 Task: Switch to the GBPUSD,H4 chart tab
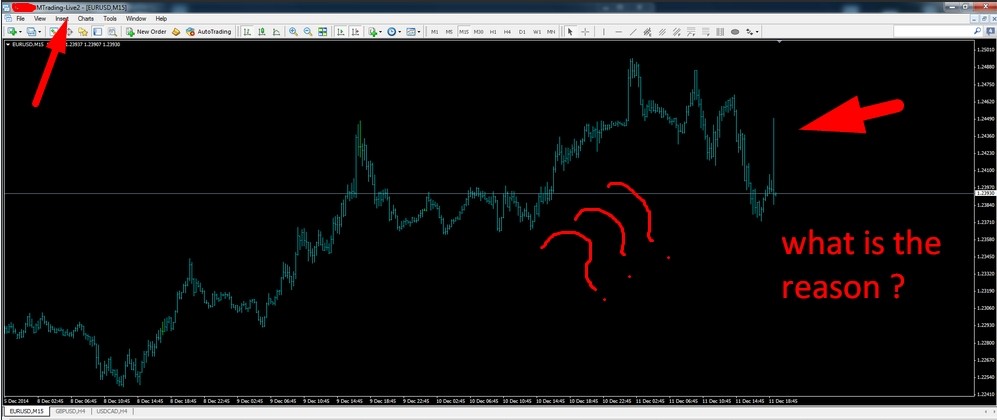[70, 412]
